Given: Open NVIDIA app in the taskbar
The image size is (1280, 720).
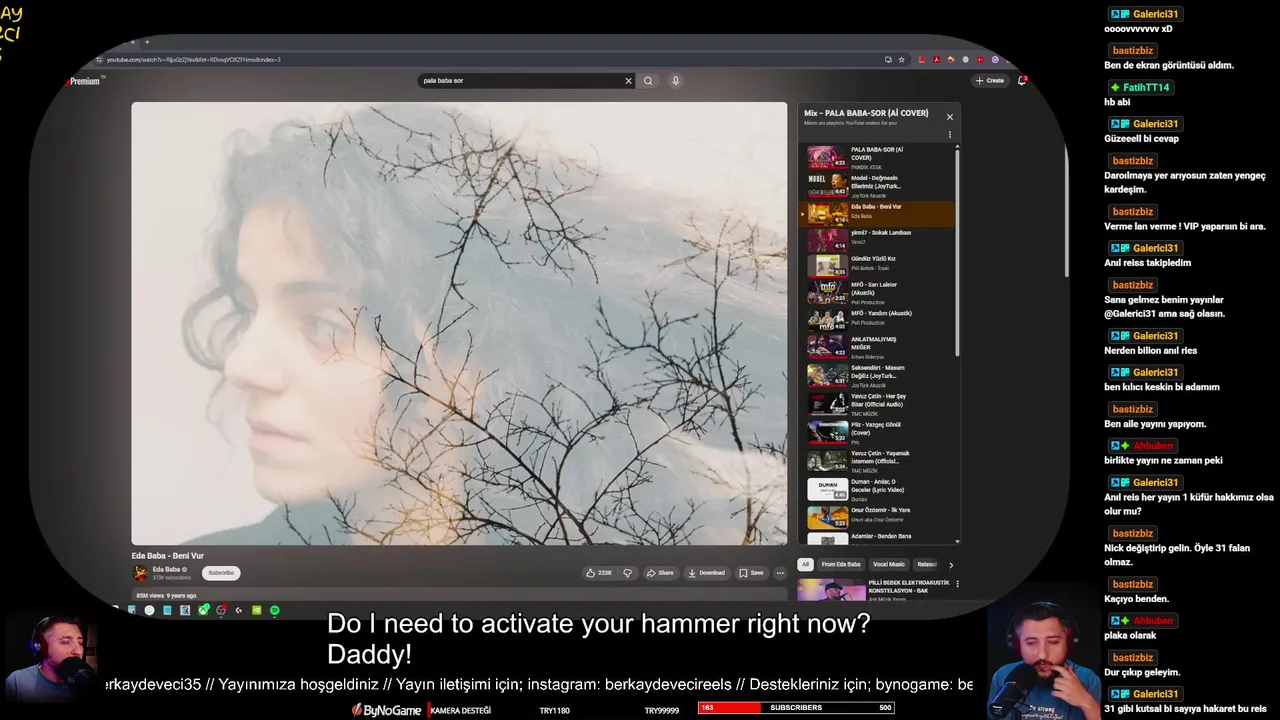Looking at the screenshot, I should [x=256, y=610].
